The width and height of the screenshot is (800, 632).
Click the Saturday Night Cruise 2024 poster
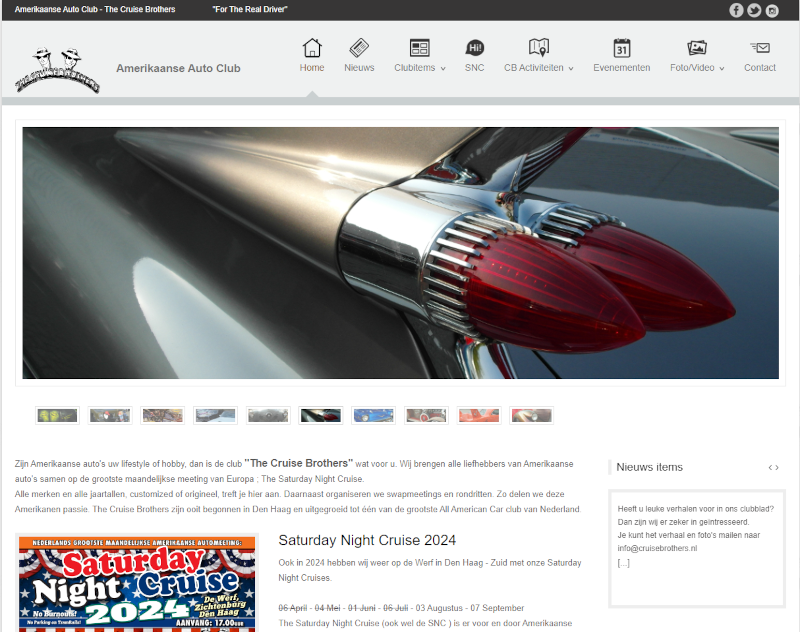(137, 584)
